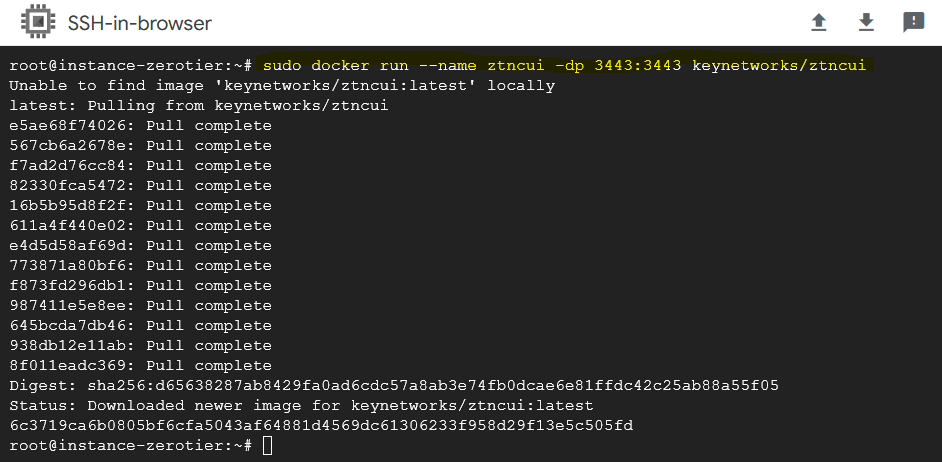Image resolution: width=942 pixels, height=462 pixels.
Task: Click the container ID starting with 6c3719ca
Action: click(x=321, y=426)
